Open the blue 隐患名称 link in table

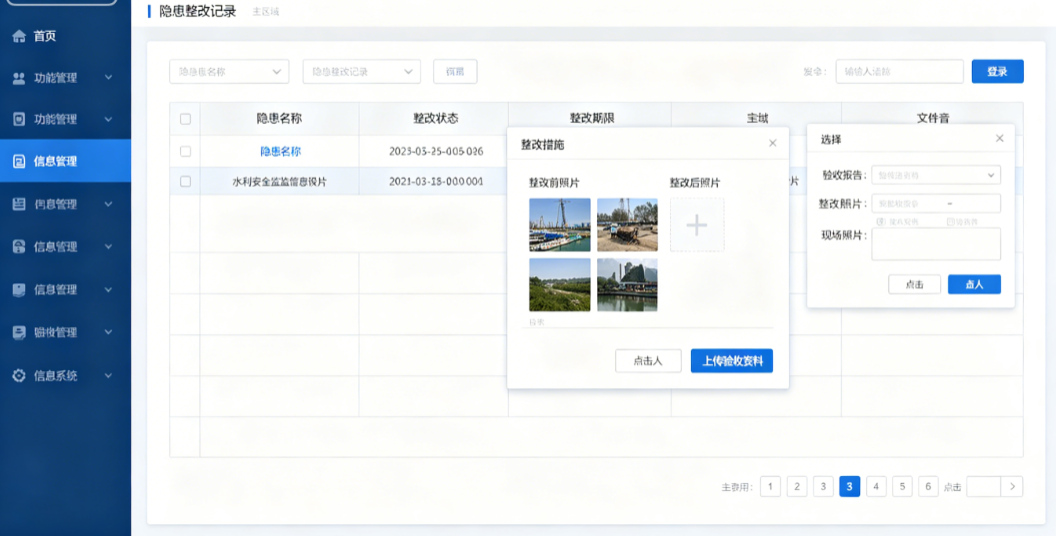pos(280,152)
